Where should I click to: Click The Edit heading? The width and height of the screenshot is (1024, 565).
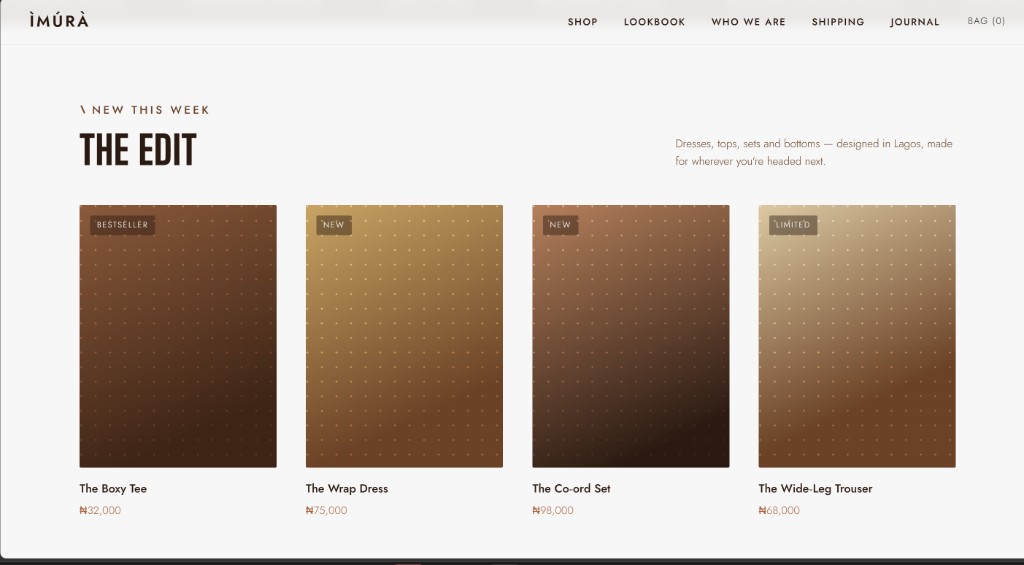(x=138, y=150)
